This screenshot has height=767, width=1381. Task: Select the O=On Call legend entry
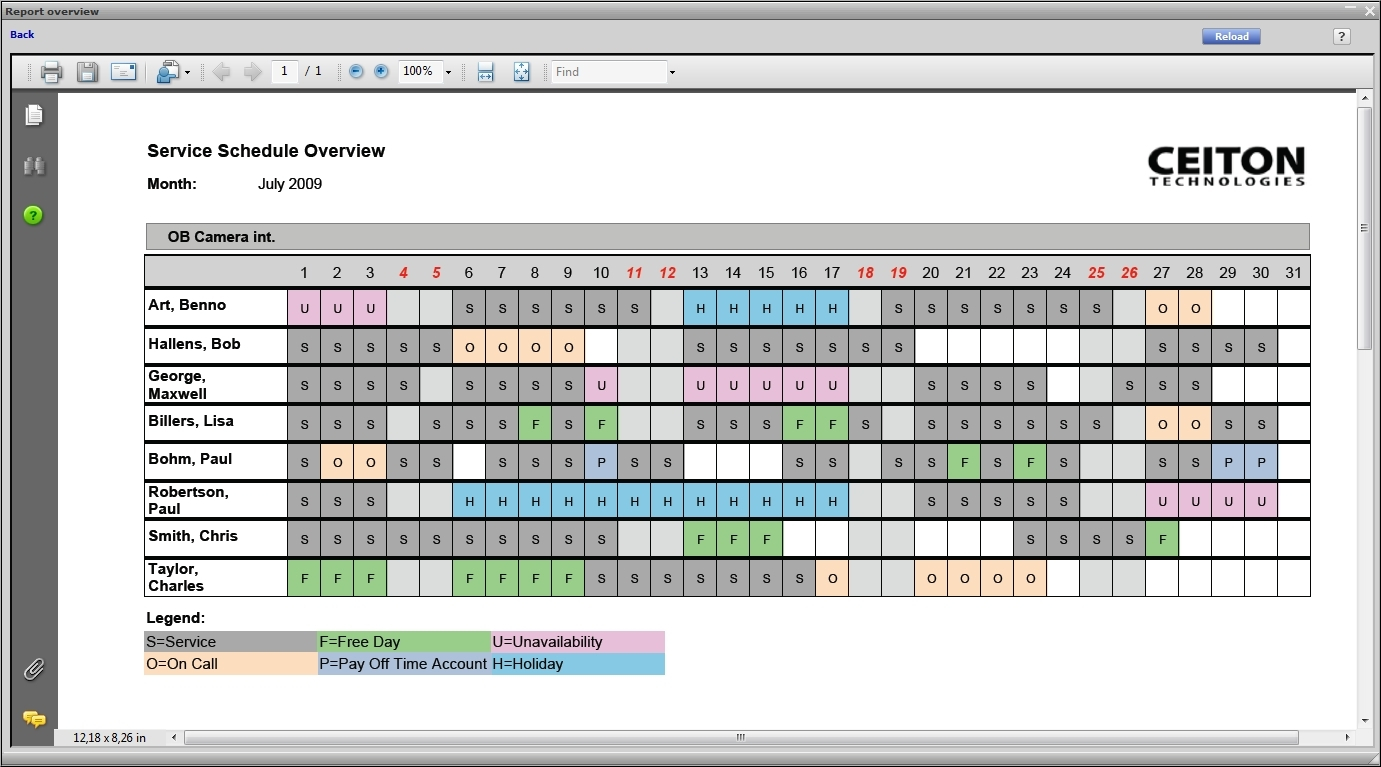231,664
